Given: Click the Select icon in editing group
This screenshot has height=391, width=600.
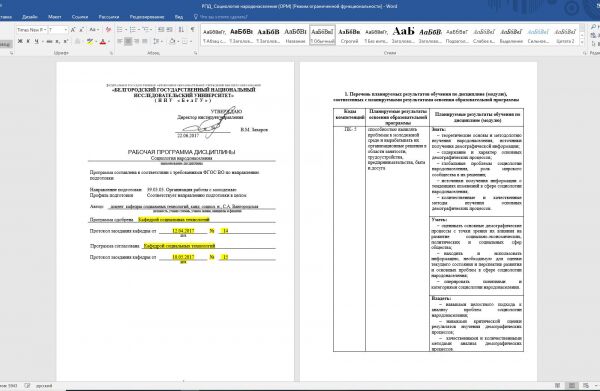Looking at the screenshot, I should (593, 44).
